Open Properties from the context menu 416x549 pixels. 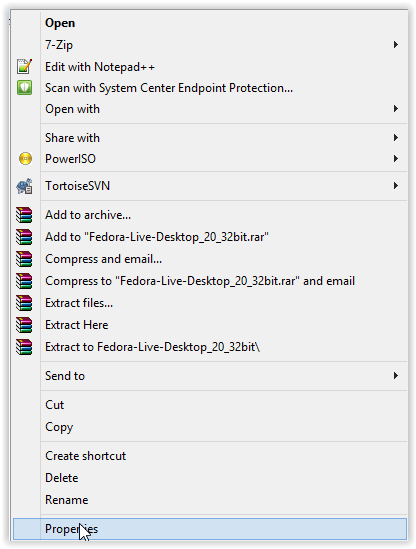(210, 529)
